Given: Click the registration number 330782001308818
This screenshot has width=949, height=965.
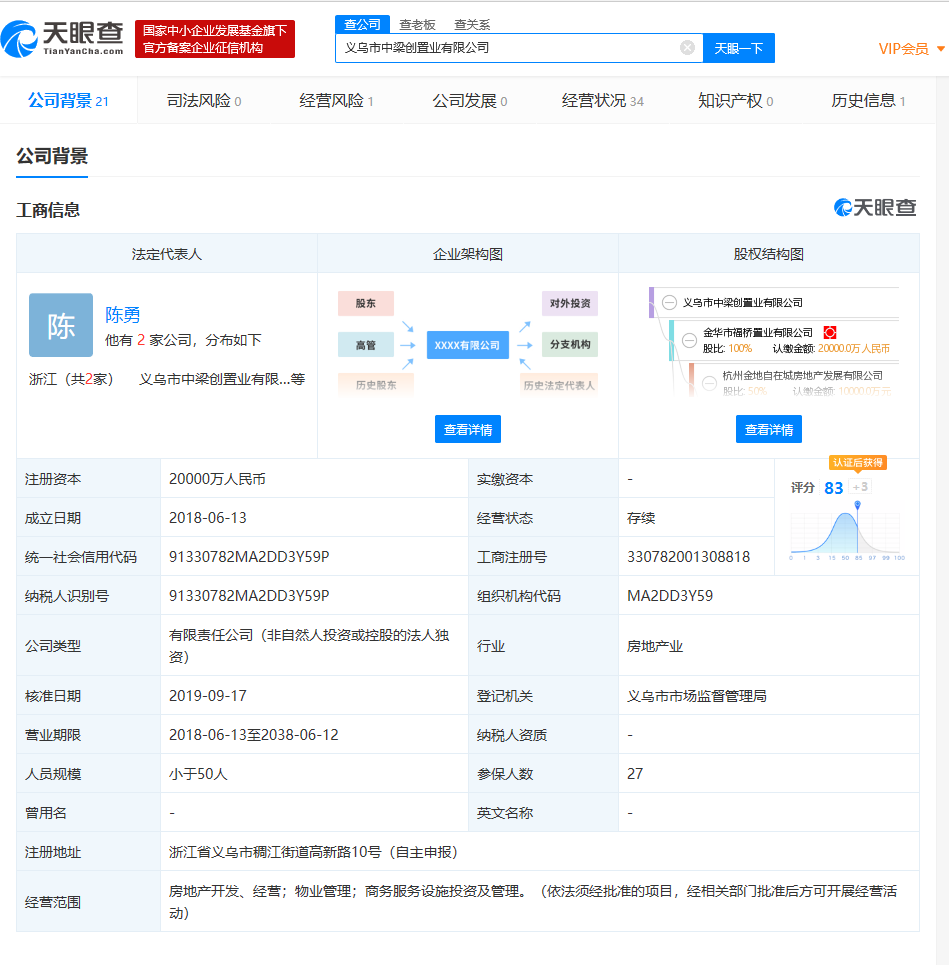Looking at the screenshot, I should (x=689, y=557).
